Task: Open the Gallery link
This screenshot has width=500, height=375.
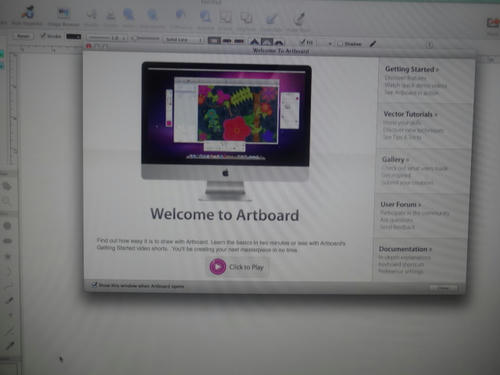Action: coord(395,159)
